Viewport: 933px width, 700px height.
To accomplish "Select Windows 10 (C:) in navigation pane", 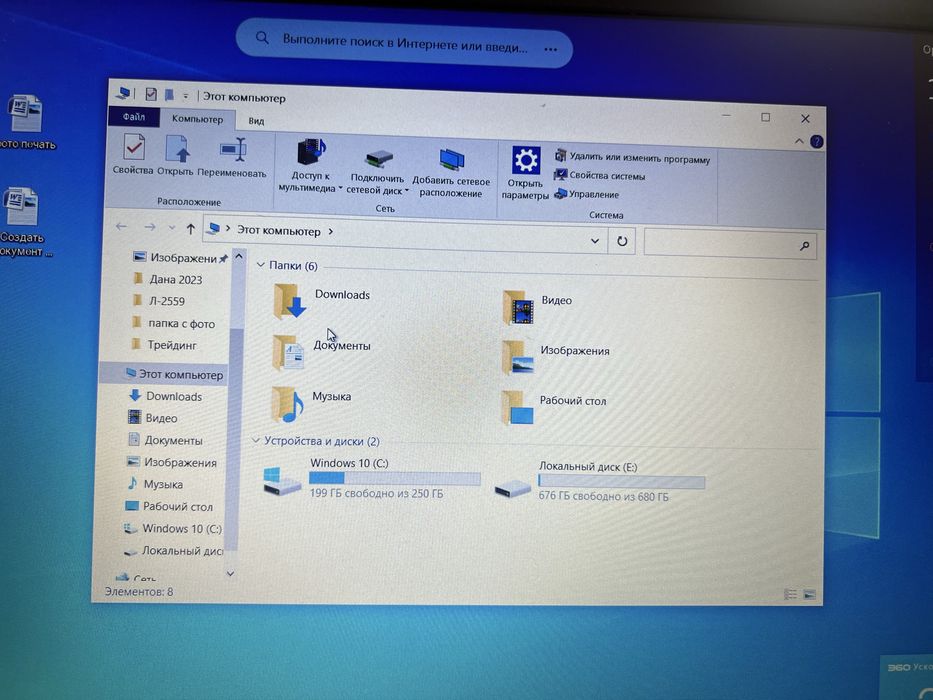I will [172, 529].
